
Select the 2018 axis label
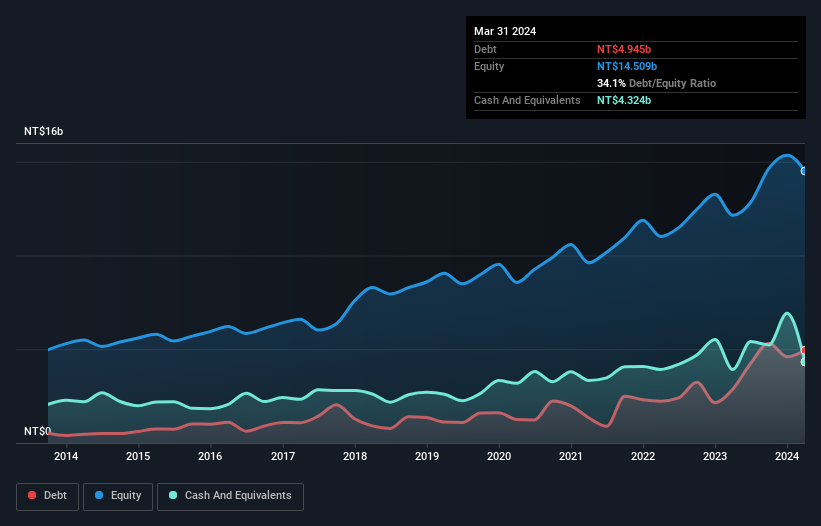[x=355, y=456]
